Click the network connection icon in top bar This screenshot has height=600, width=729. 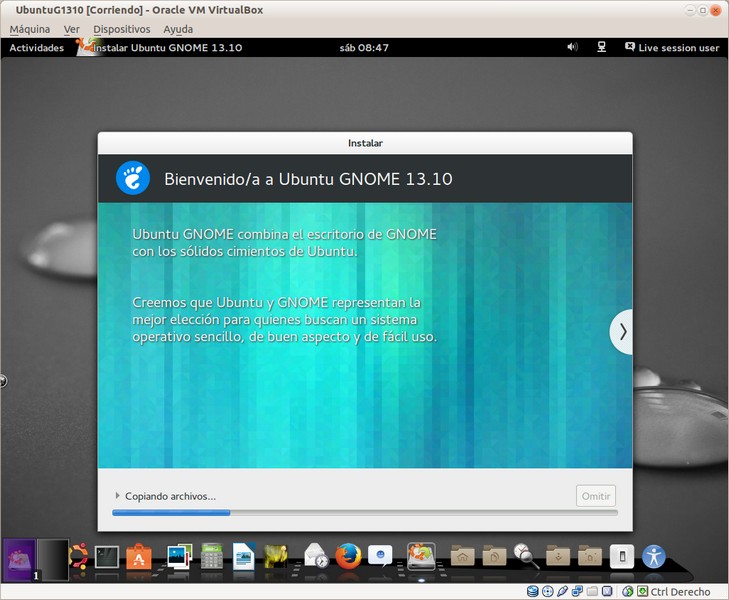602,47
